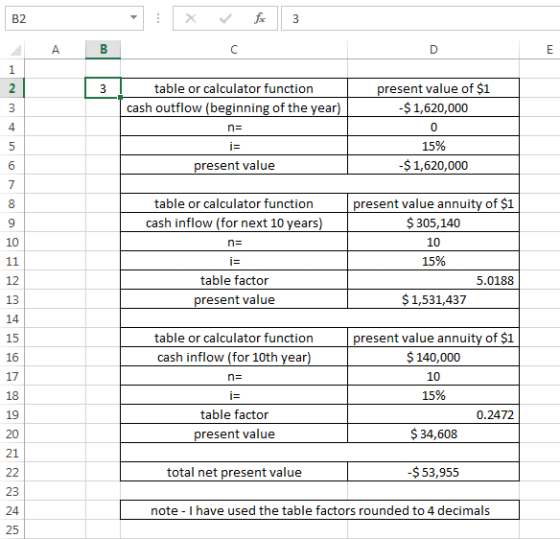Click 'cash inflow (for 10th year)' cell

coord(234,357)
